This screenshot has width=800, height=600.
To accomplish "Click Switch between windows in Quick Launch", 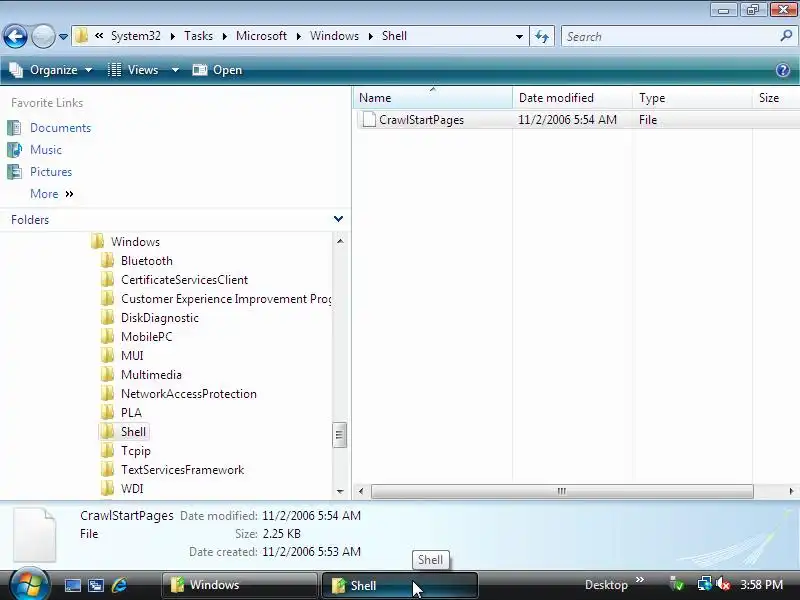I will coord(96,585).
